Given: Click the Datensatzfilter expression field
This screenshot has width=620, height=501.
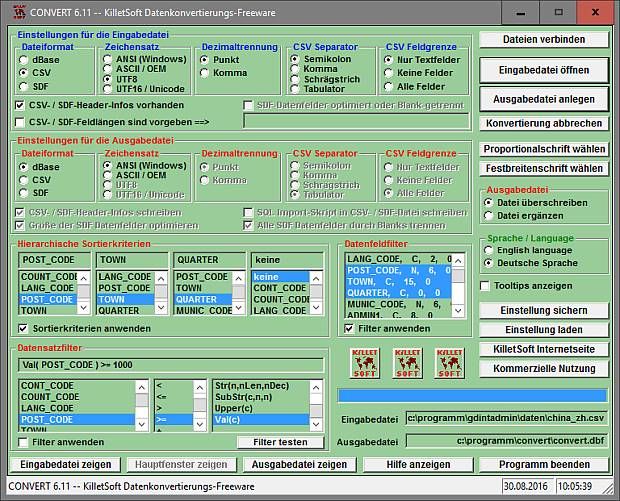Looking at the screenshot, I should coord(171,365).
